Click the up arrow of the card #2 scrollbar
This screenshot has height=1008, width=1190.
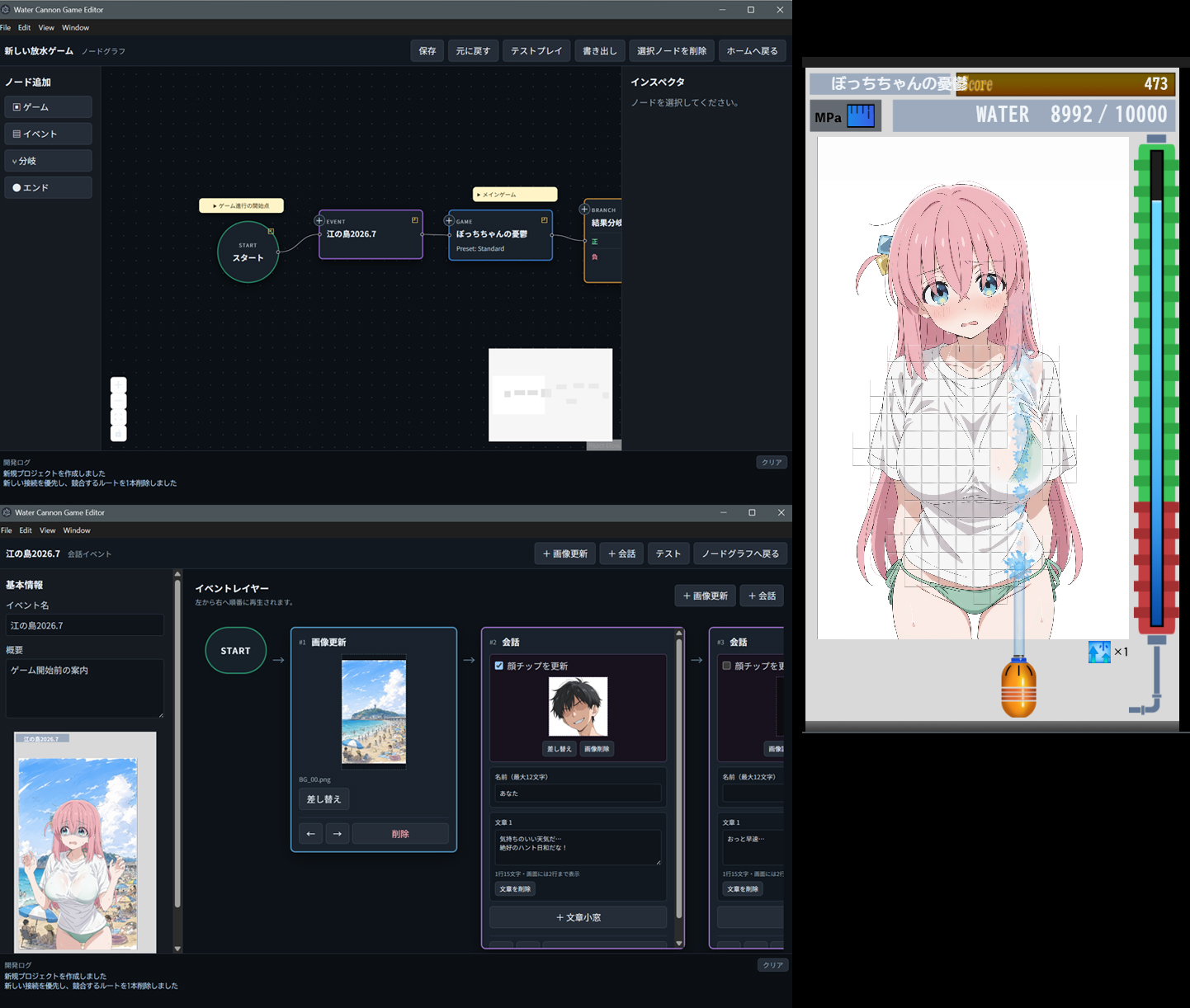pos(679,634)
